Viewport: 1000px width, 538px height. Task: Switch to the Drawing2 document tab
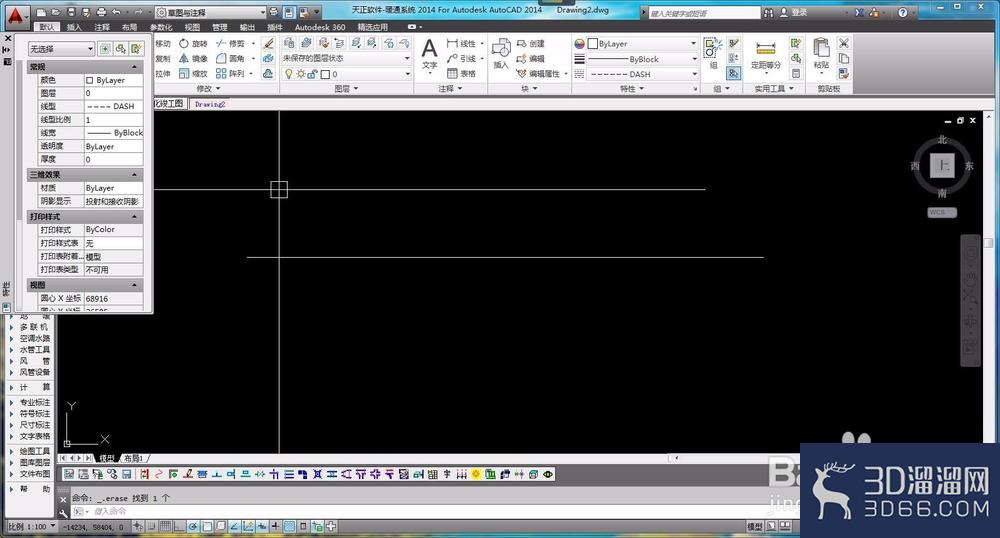pos(210,104)
